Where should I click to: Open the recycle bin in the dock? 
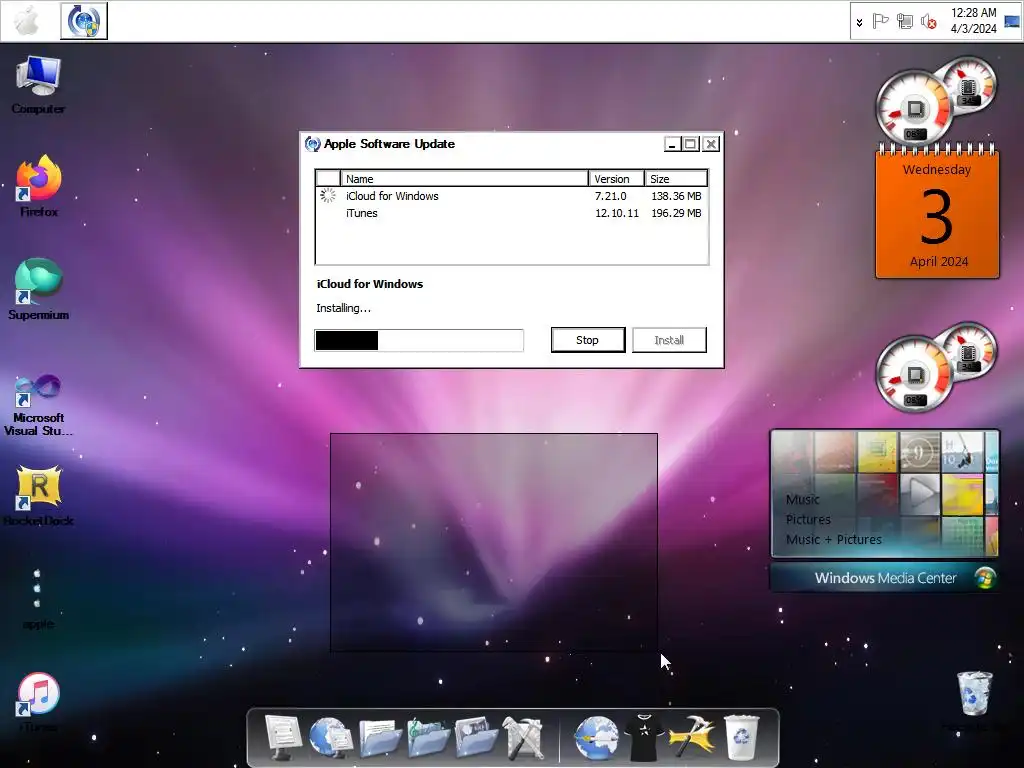742,737
